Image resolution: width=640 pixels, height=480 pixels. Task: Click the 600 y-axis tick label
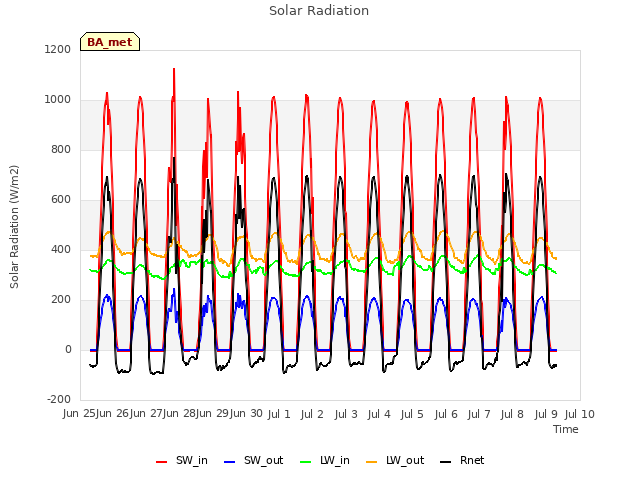click(61, 200)
